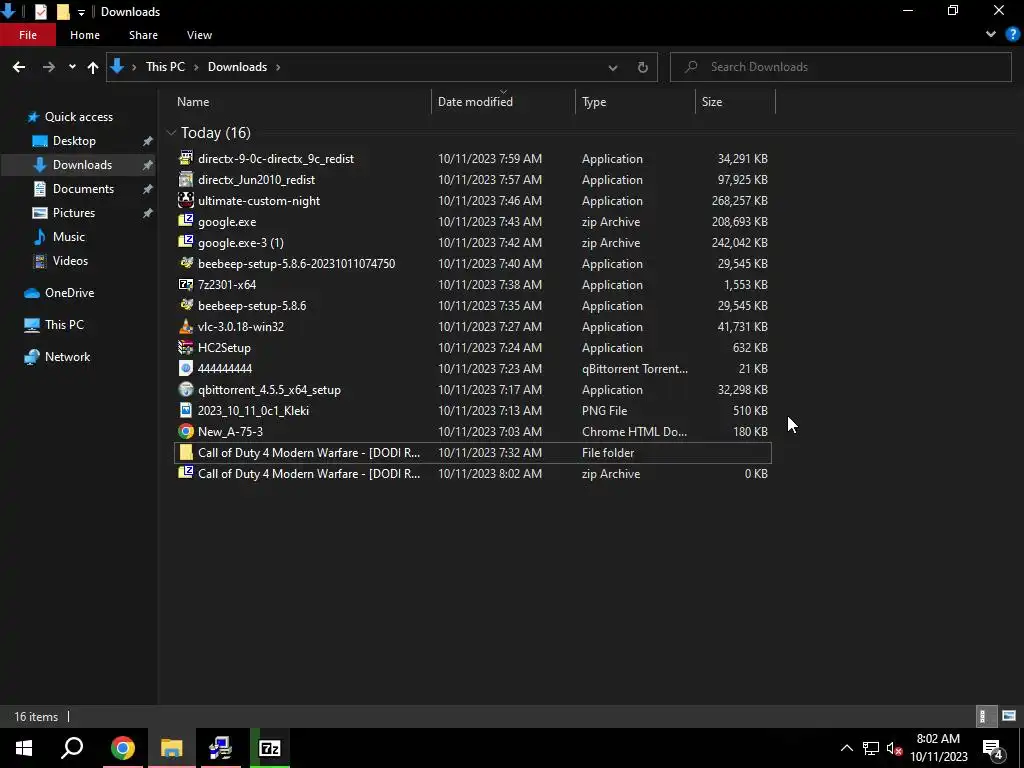Collapse the Today (16) group
The height and width of the screenshot is (768, 1024).
[x=171, y=133]
